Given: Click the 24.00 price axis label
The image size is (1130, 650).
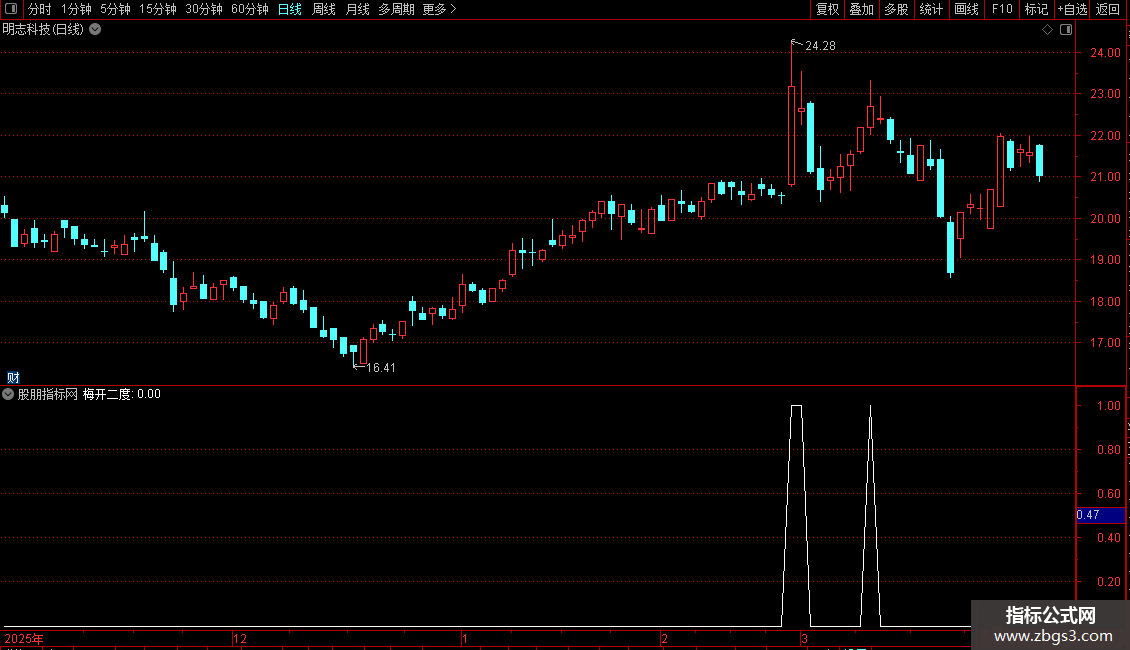Looking at the screenshot, I should pos(1105,53).
